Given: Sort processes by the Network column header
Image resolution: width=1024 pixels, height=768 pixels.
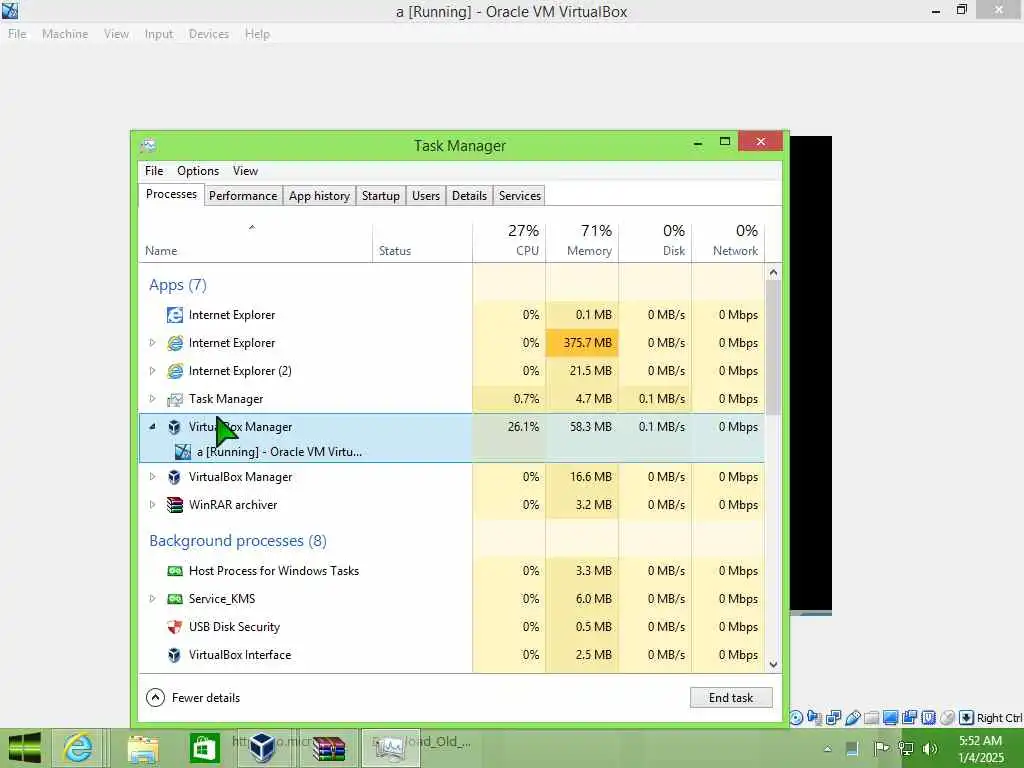Looking at the screenshot, I should point(728,240).
